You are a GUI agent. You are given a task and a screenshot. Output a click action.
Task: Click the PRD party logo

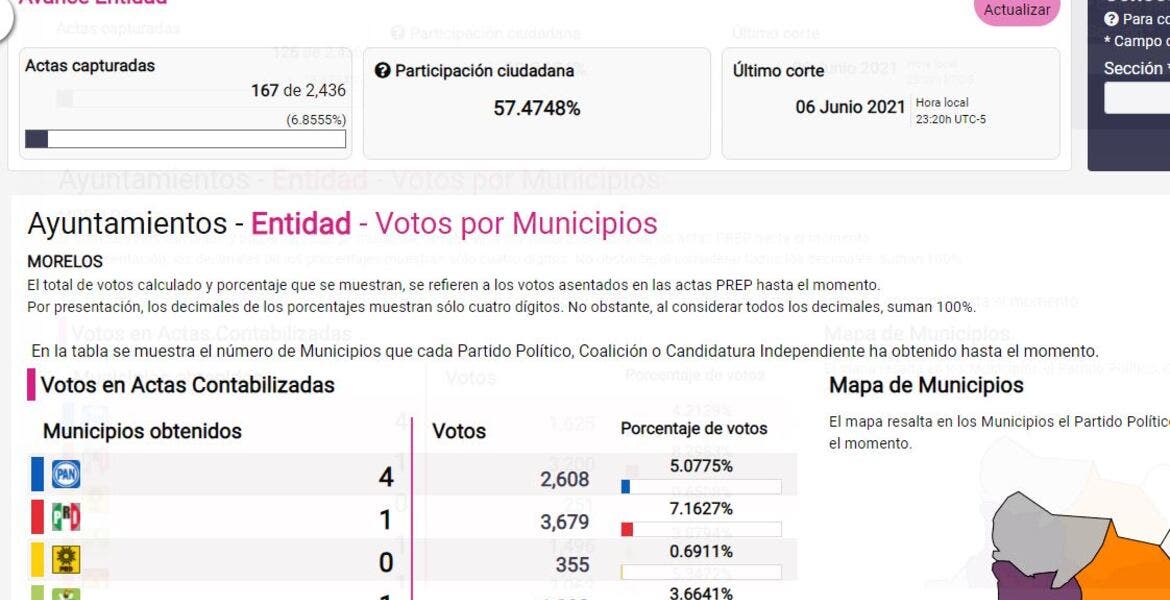(66, 560)
